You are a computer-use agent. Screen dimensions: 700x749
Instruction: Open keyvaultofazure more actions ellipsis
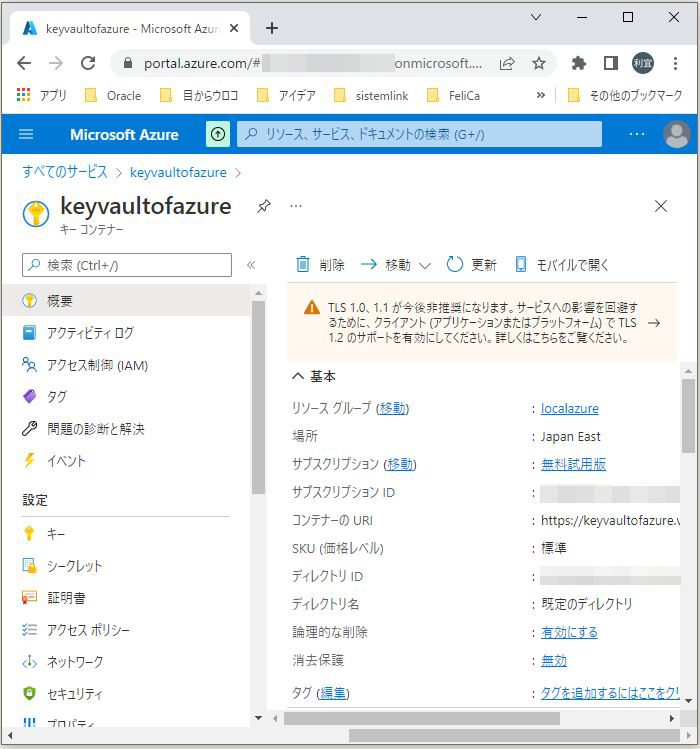click(x=296, y=206)
